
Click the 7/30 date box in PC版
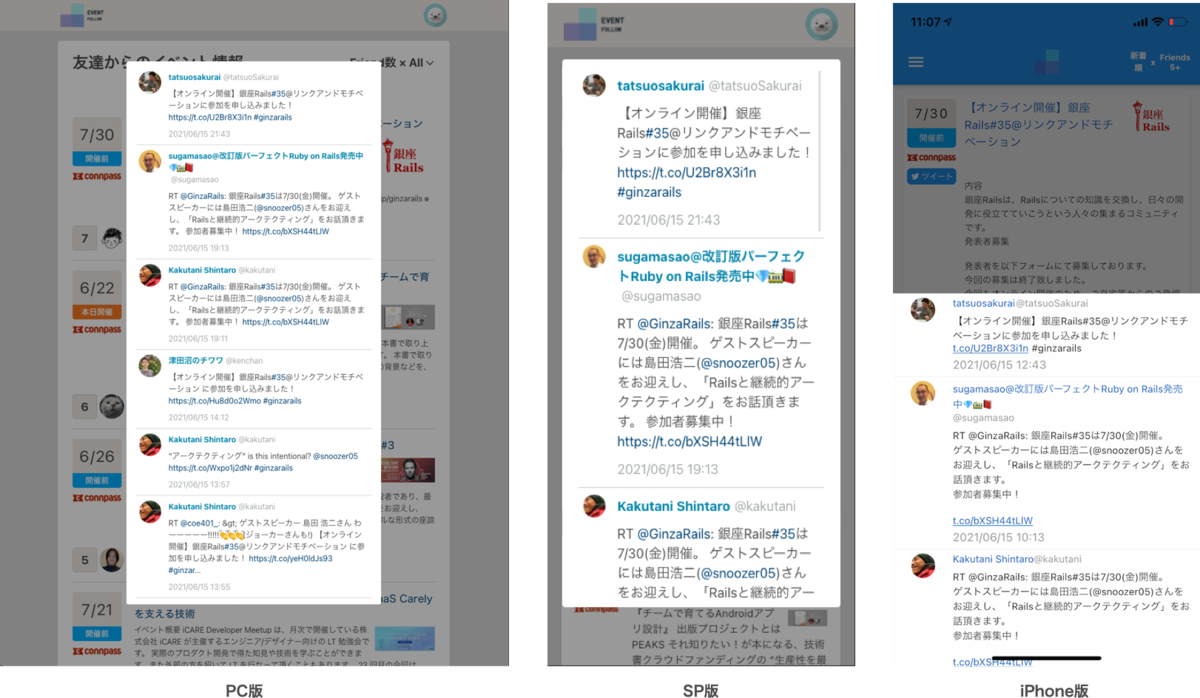click(x=97, y=134)
